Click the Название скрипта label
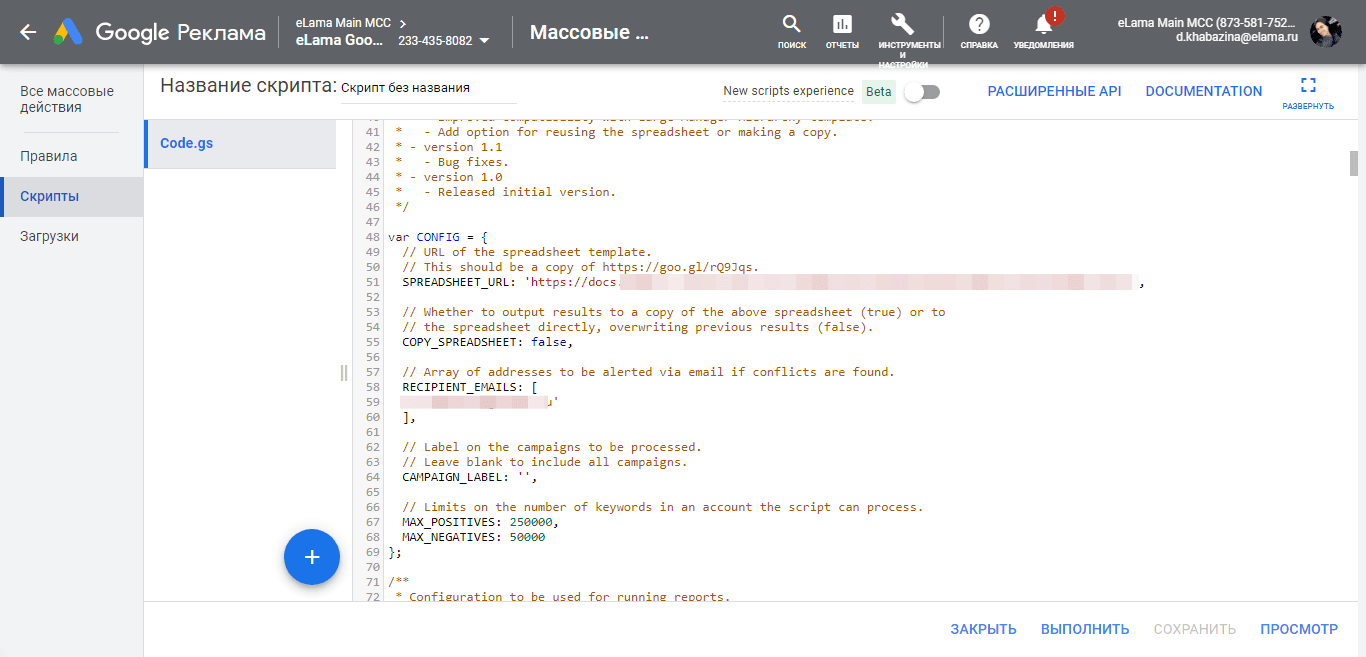 248,87
